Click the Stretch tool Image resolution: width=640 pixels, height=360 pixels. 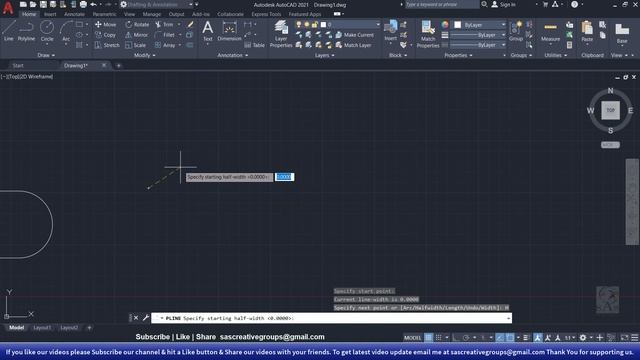pyautogui.click(x=107, y=45)
